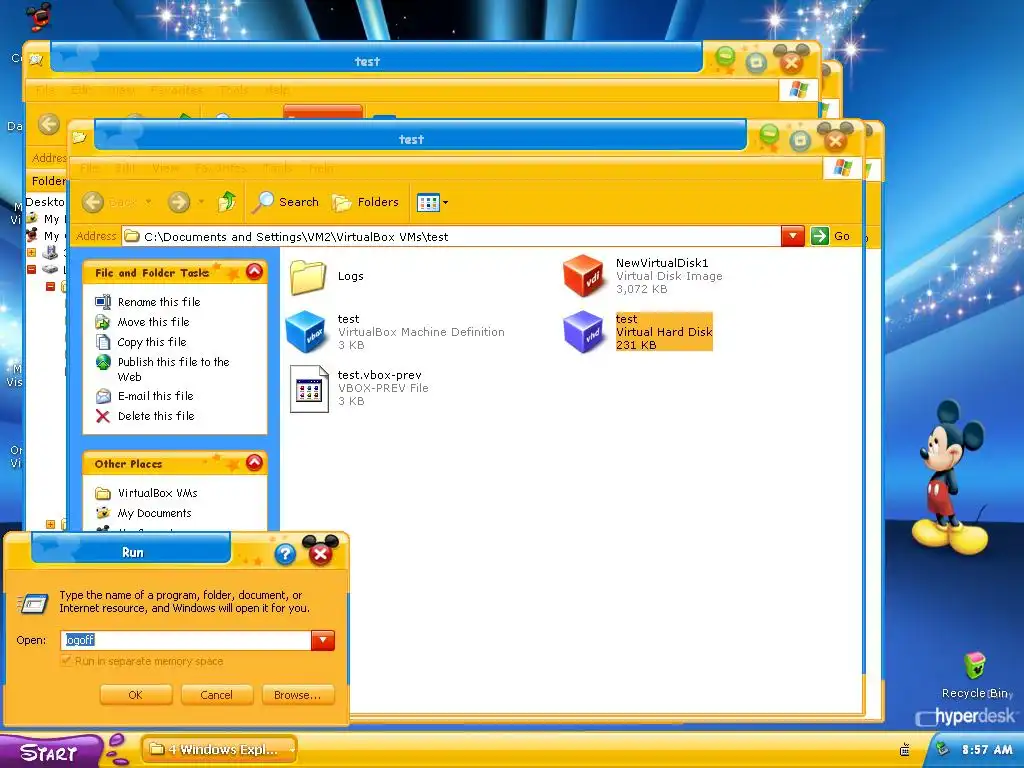The width and height of the screenshot is (1024, 768).
Task: Open the Edit menu in the front window
Action: coord(125,168)
